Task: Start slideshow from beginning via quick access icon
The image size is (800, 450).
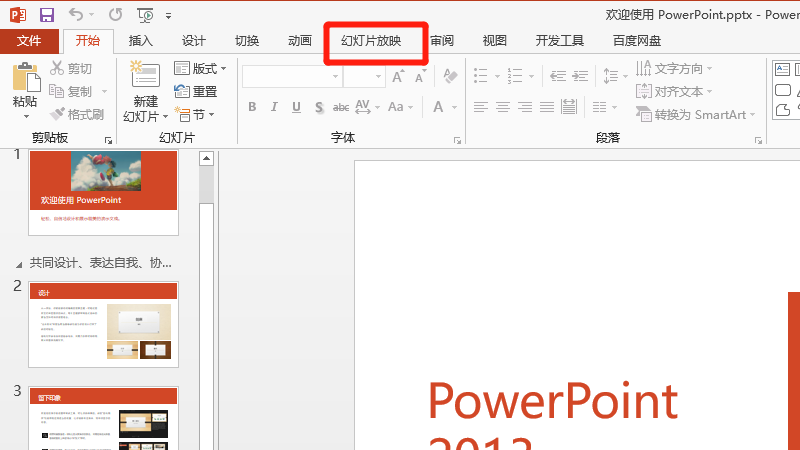Action: coord(145,15)
